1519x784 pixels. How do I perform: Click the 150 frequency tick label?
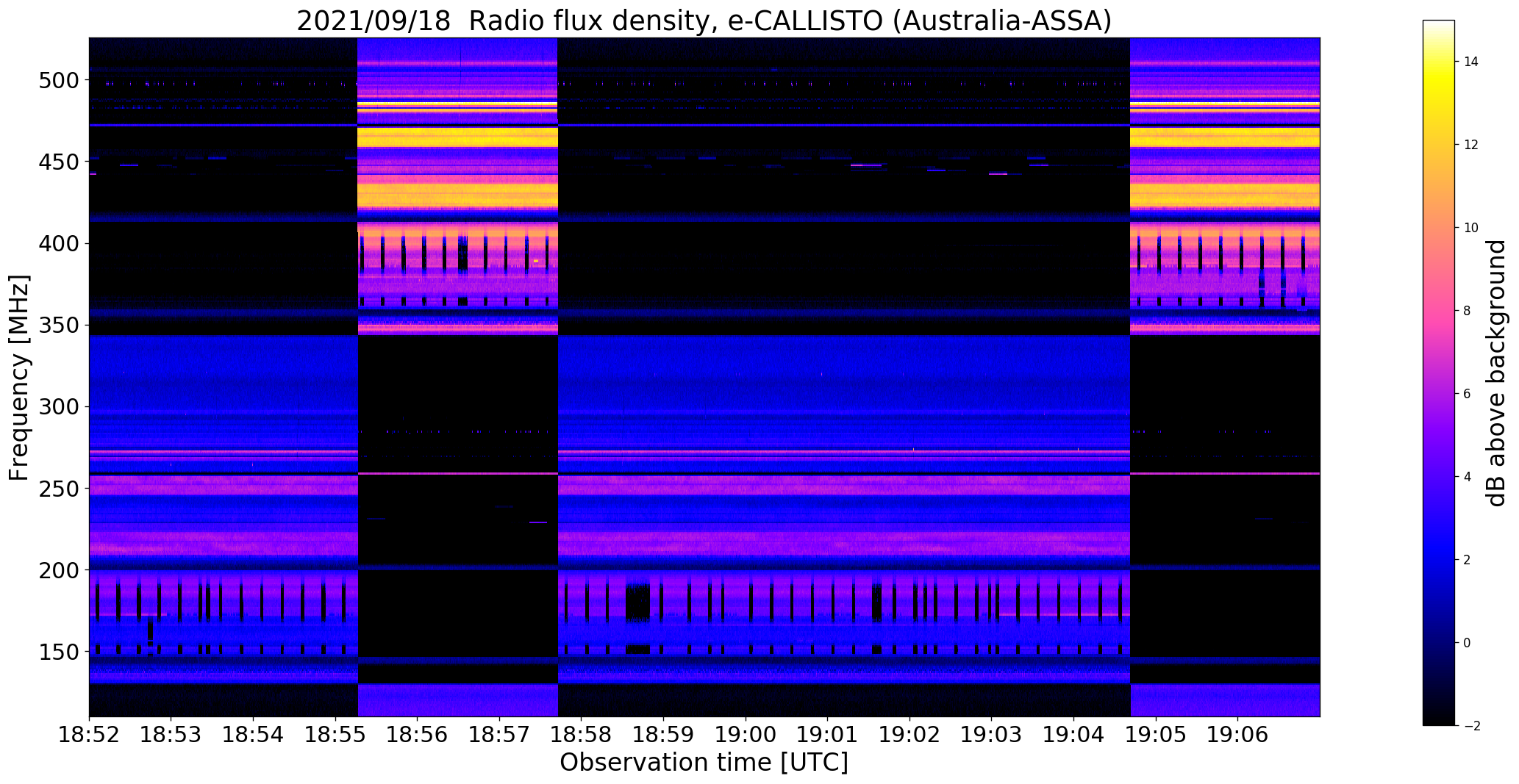click(57, 652)
